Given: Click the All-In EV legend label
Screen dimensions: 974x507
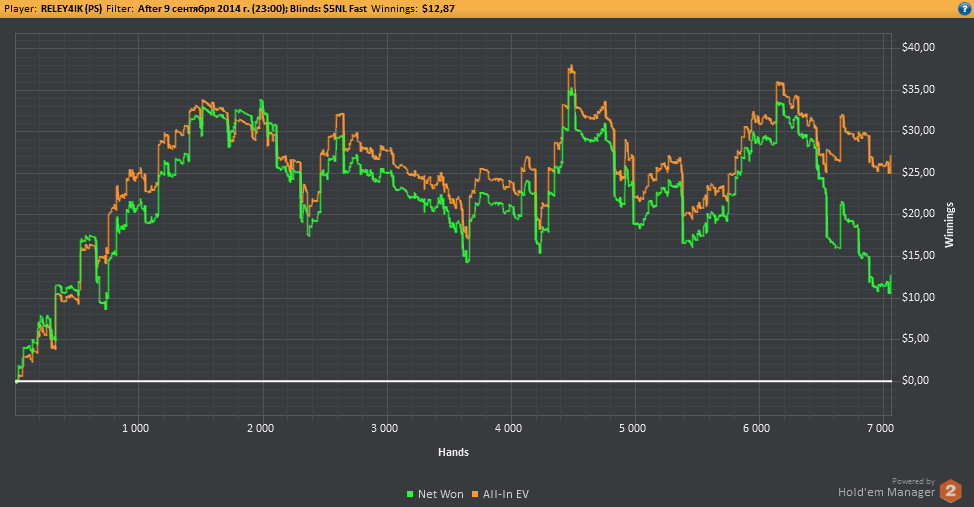Looking at the screenshot, I should [506, 494].
